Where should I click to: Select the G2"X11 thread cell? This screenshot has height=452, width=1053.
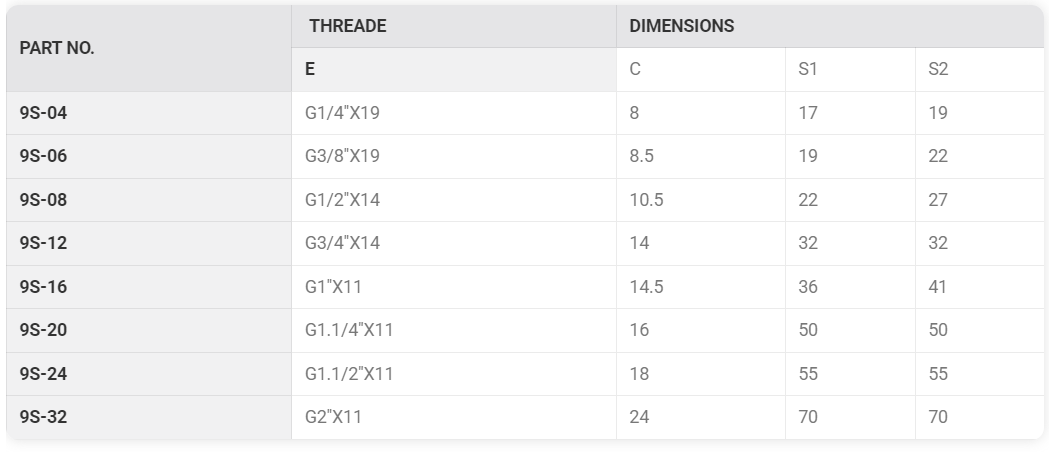[454, 417]
